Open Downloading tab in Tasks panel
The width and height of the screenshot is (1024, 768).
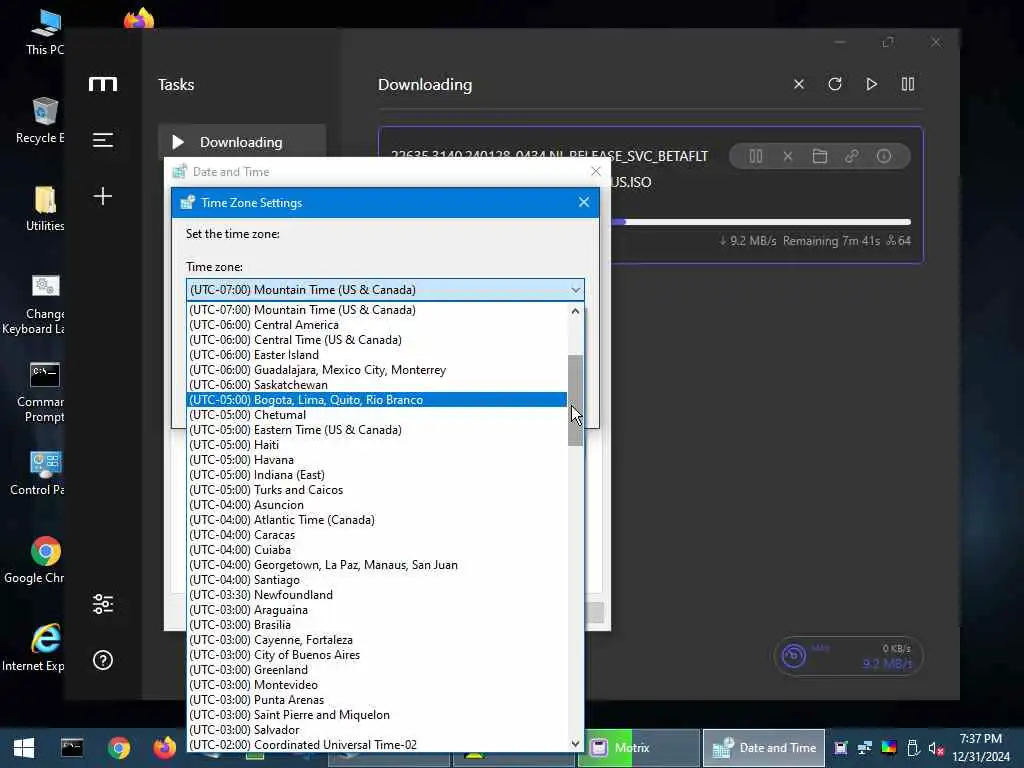[x=242, y=142]
